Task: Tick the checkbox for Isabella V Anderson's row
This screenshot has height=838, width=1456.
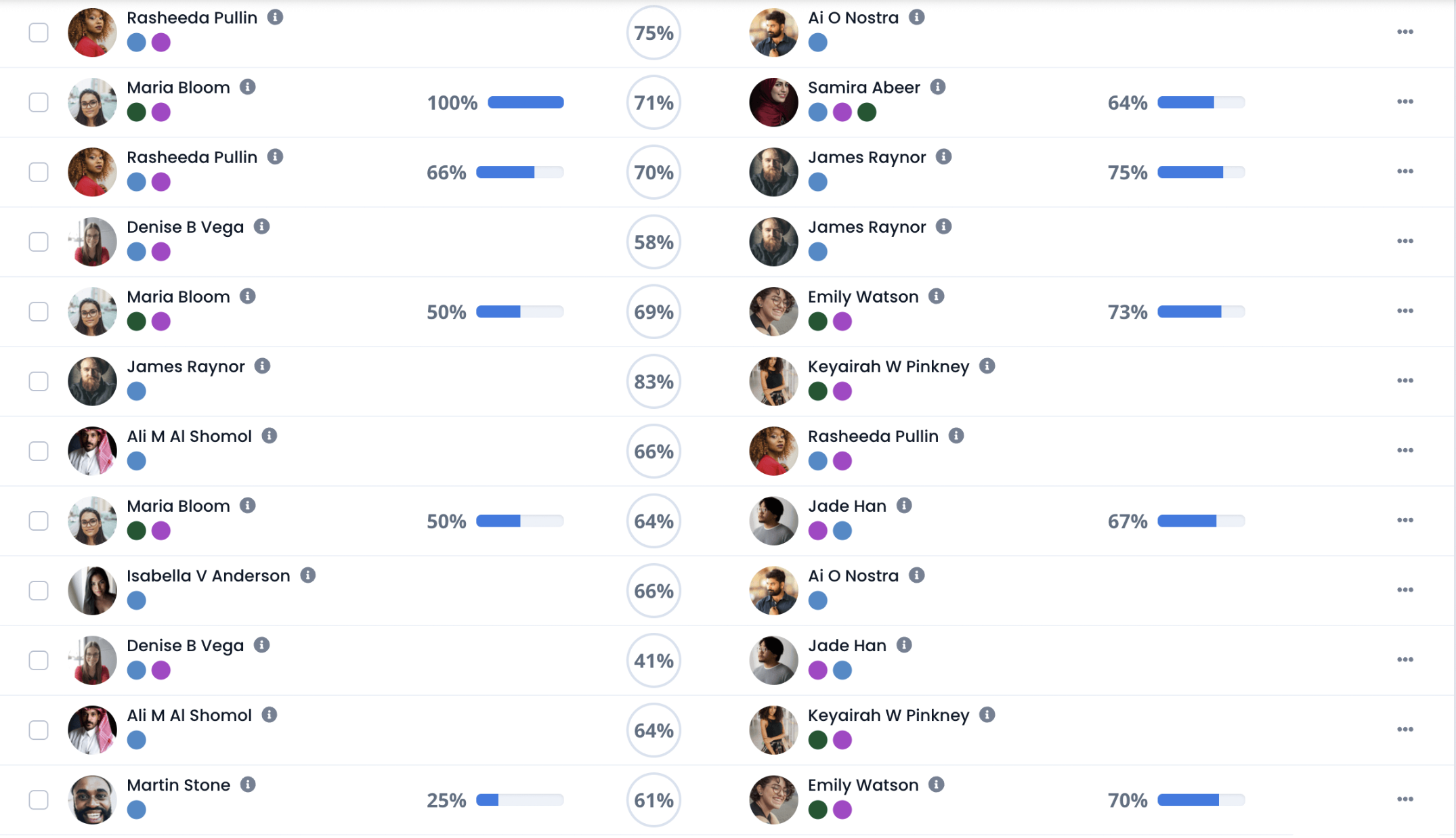Action: click(x=39, y=590)
